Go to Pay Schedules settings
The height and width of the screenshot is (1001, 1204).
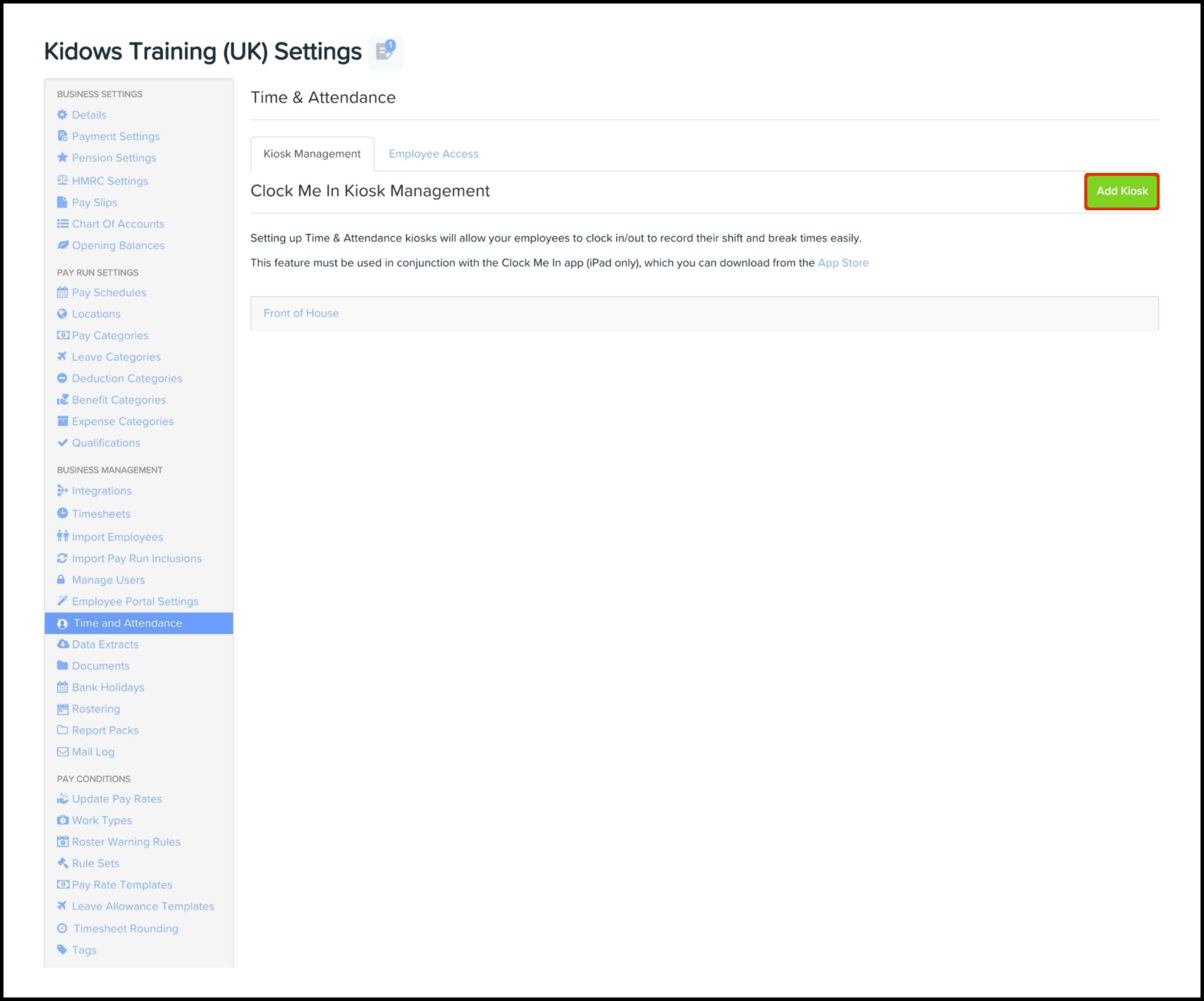coord(109,293)
